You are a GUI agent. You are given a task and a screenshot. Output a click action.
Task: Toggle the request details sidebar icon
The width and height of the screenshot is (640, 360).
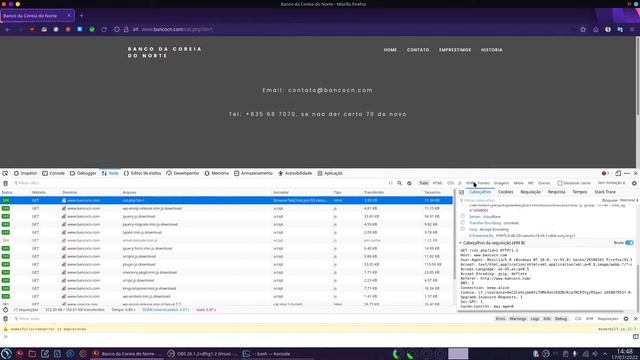[x=461, y=192]
